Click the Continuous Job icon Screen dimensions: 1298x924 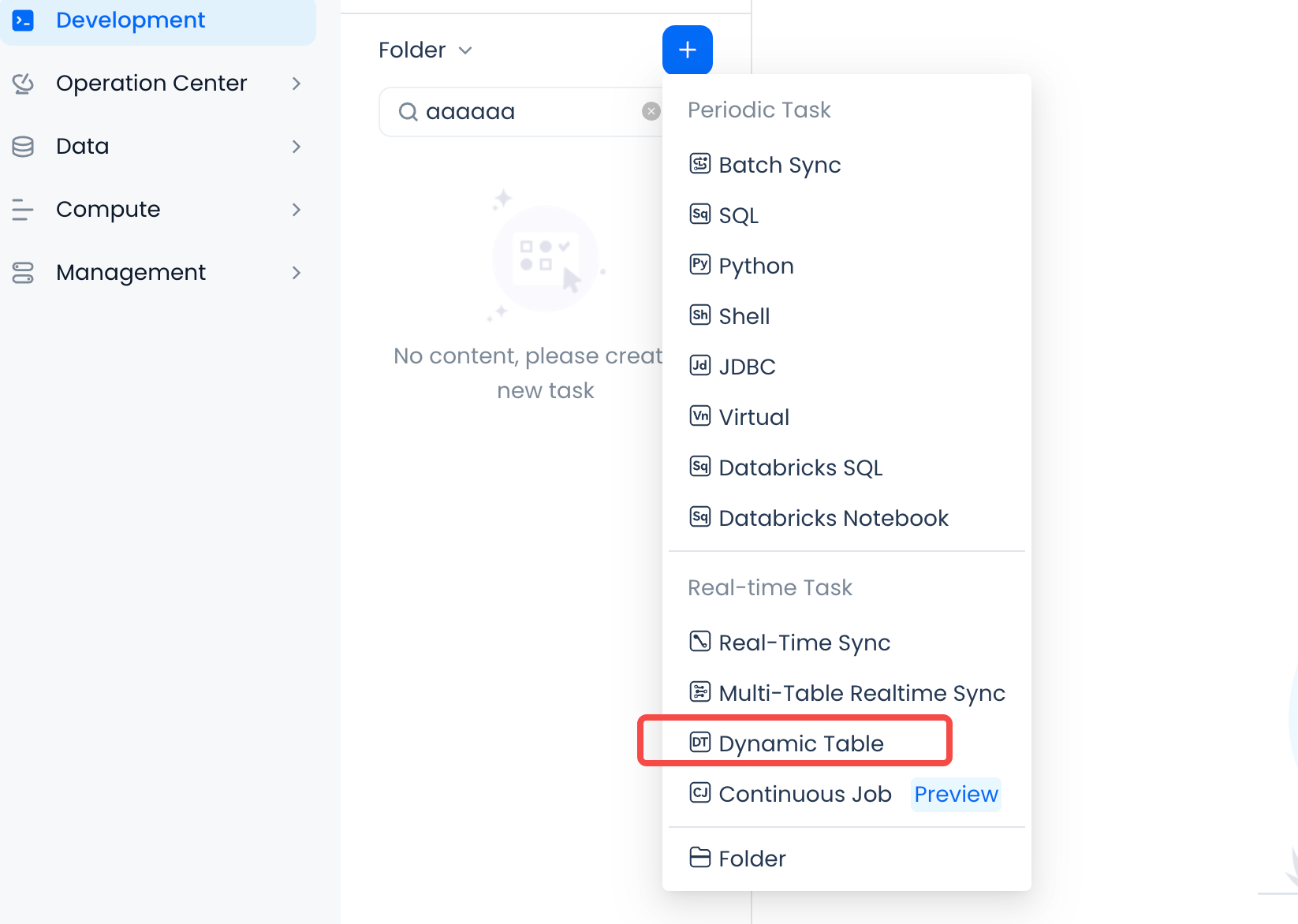[700, 793]
